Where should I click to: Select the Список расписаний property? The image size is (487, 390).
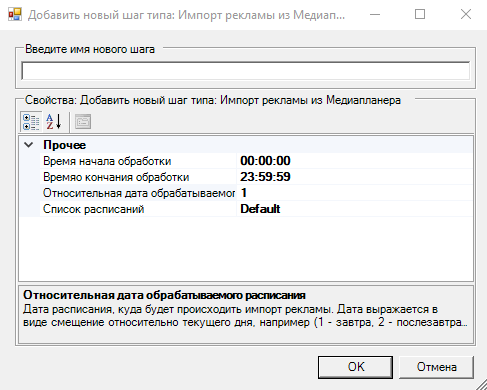[x=138, y=209]
